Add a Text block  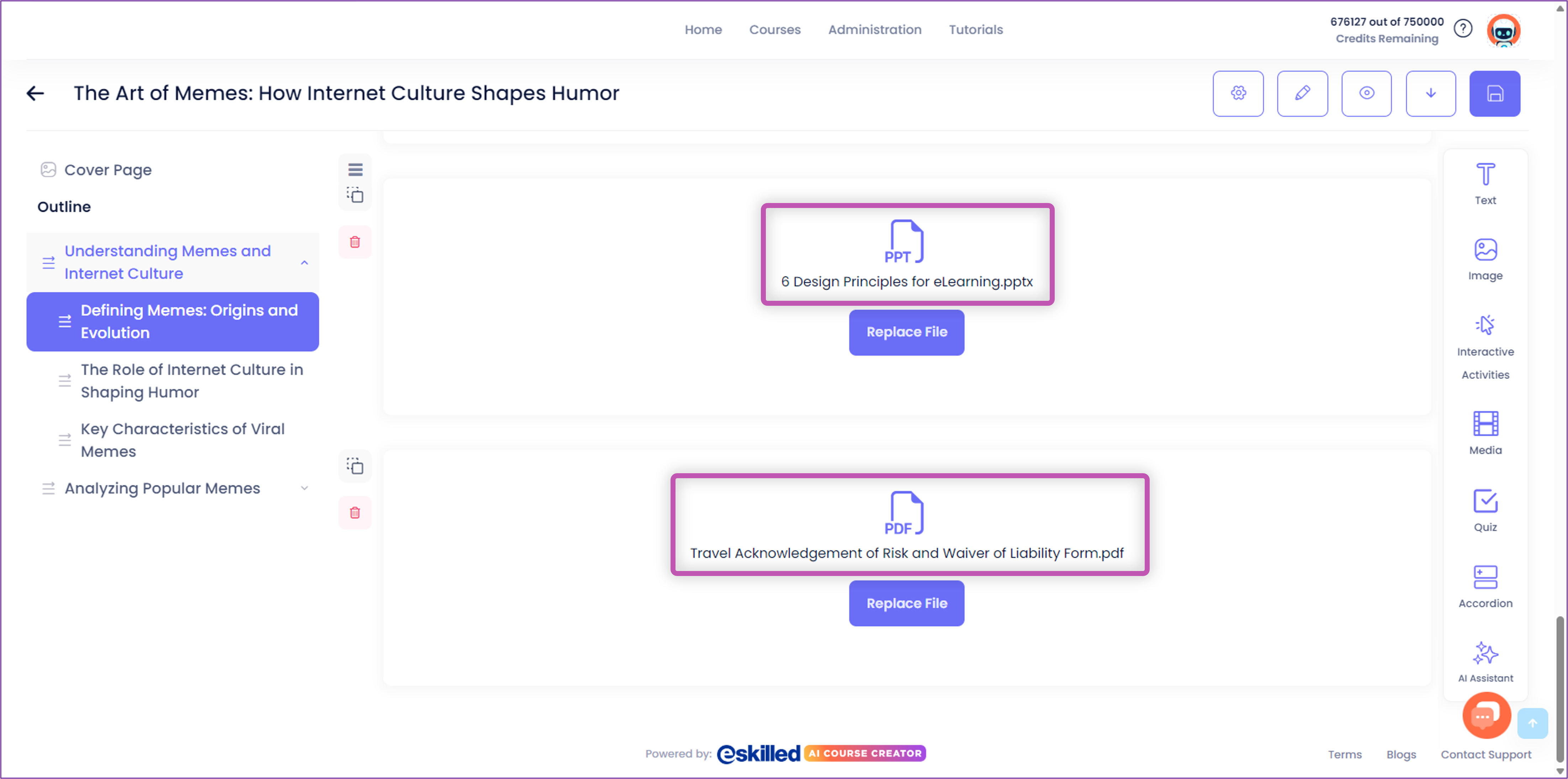pyautogui.click(x=1485, y=183)
